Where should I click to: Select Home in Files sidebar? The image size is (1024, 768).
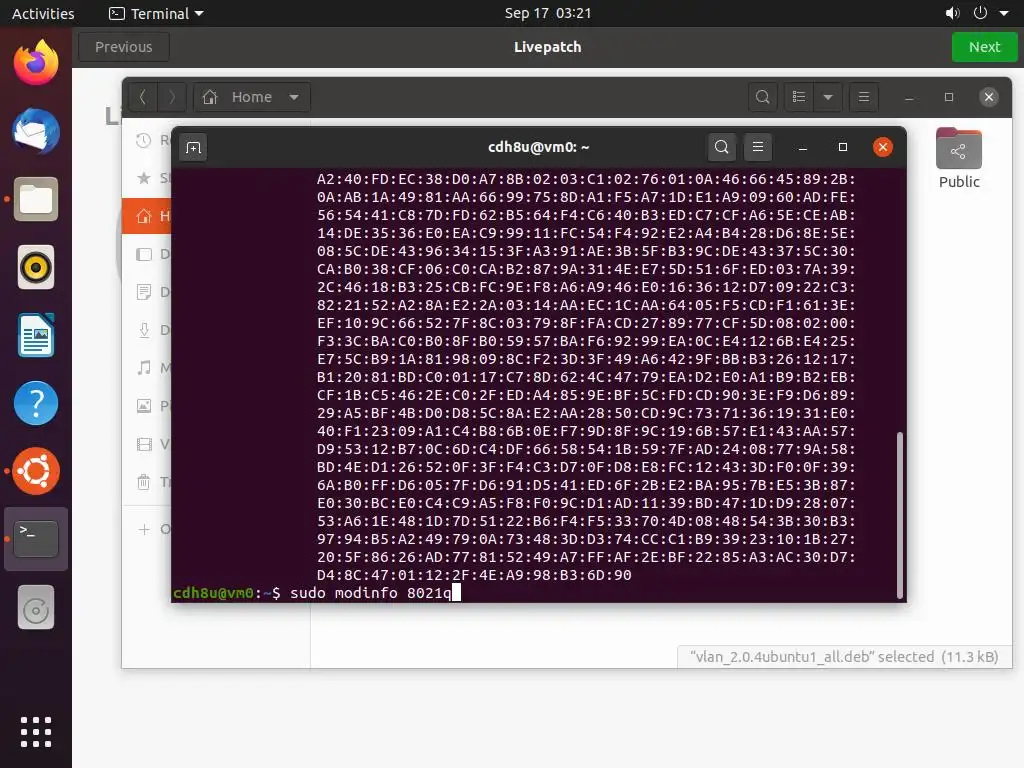[x=147, y=216]
